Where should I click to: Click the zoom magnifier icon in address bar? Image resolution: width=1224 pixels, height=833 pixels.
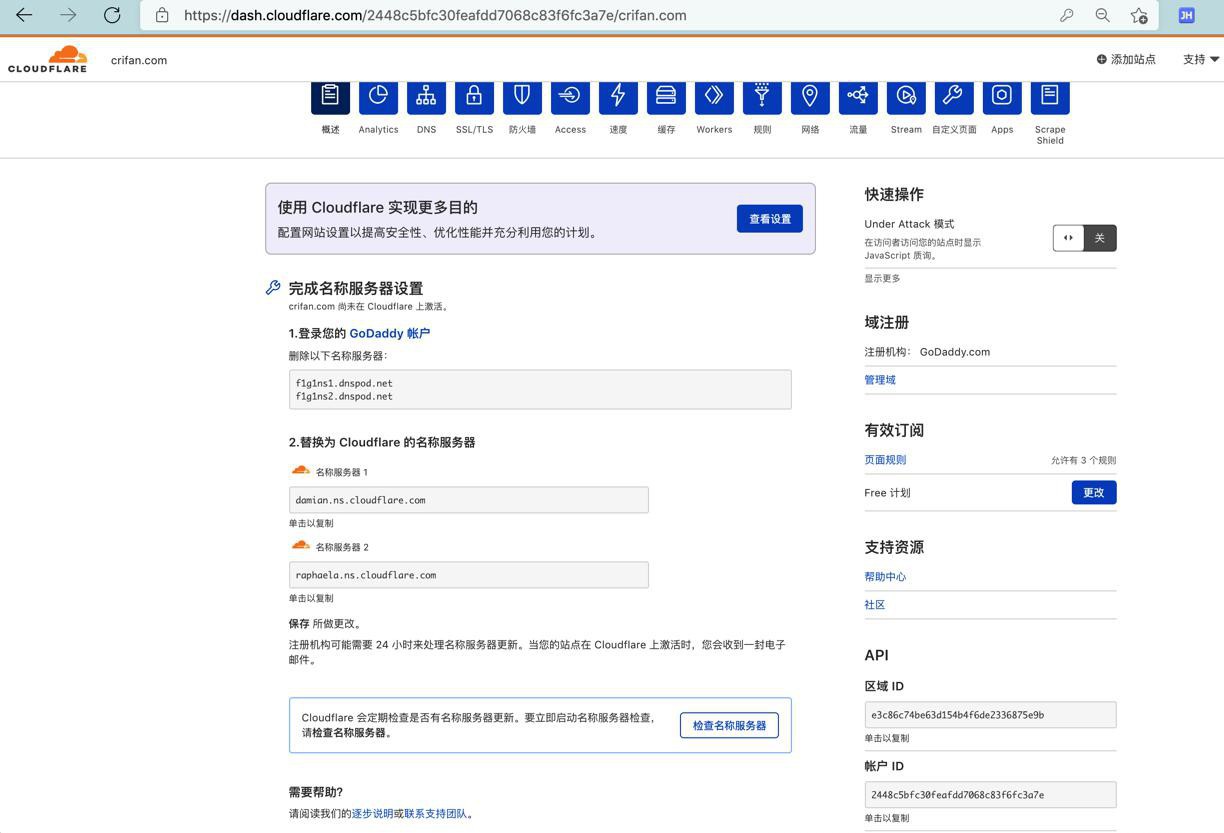1102,15
